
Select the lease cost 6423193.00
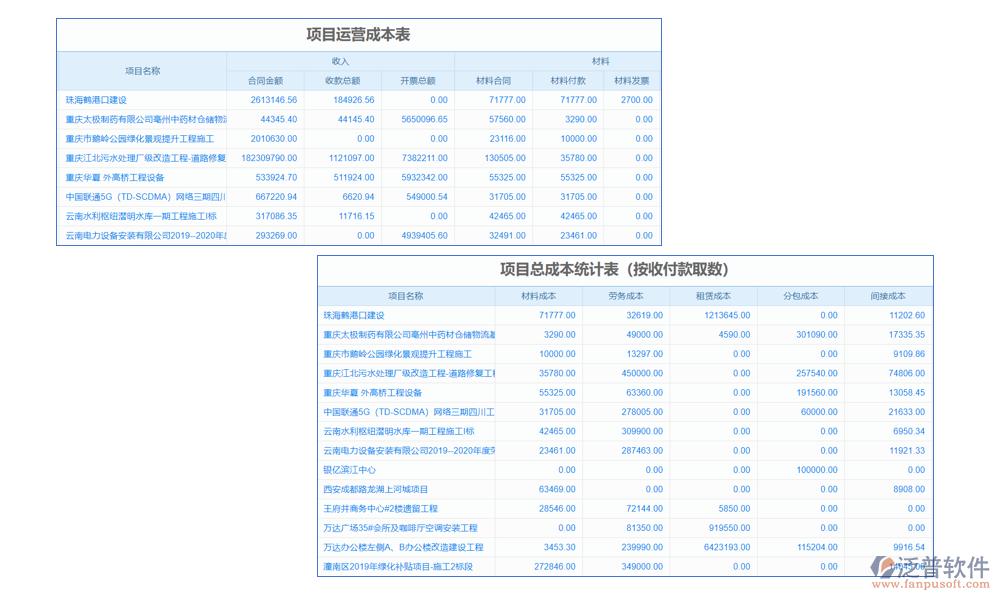pyautogui.click(x=727, y=547)
